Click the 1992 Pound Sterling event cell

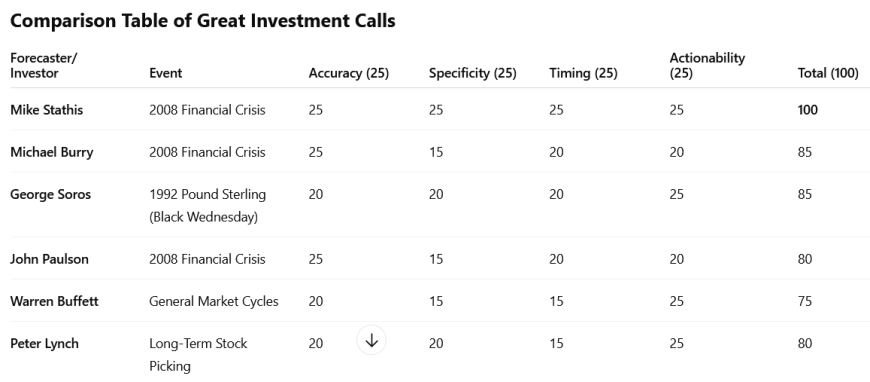[x=208, y=205]
